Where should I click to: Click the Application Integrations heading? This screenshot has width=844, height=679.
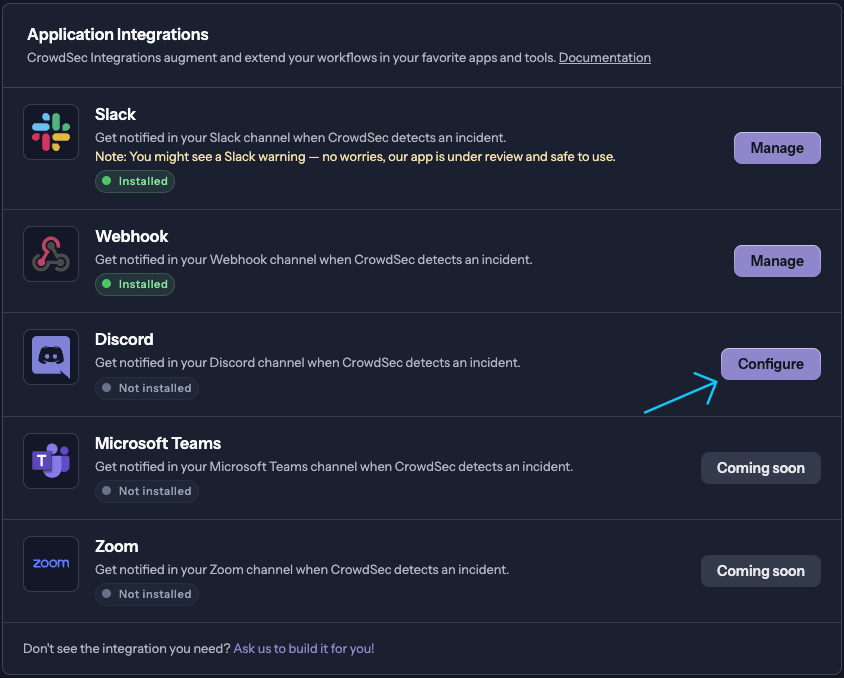pos(118,34)
